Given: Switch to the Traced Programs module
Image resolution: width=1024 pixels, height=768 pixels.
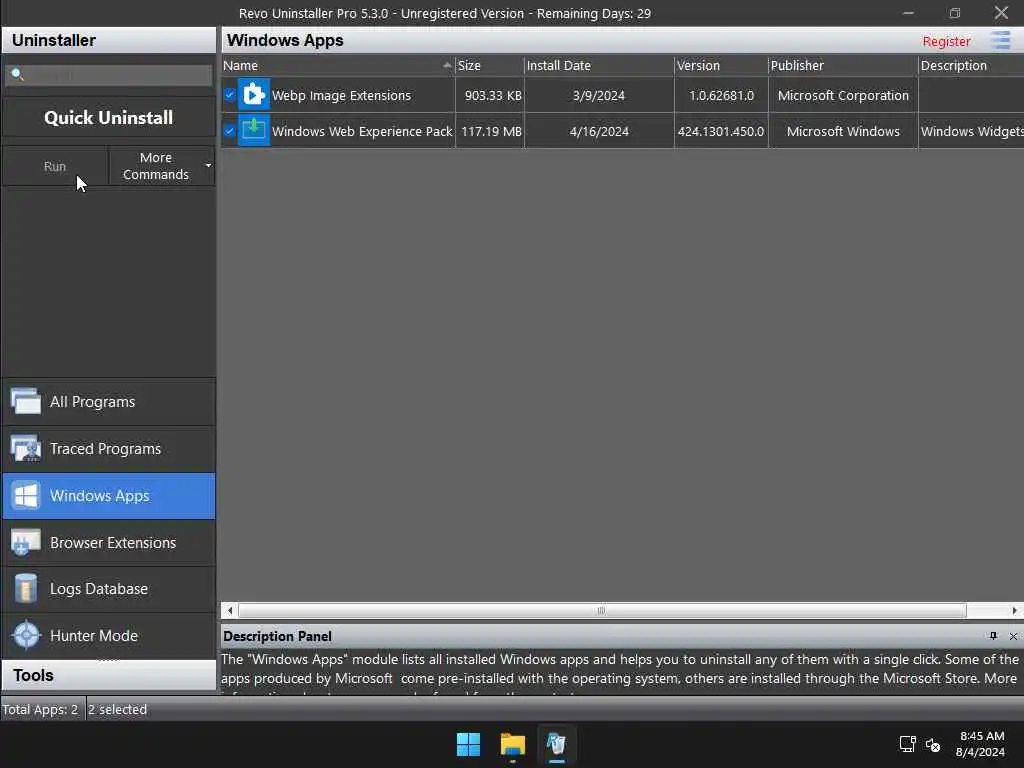Looking at the screenshot, I should pos(109,449).
